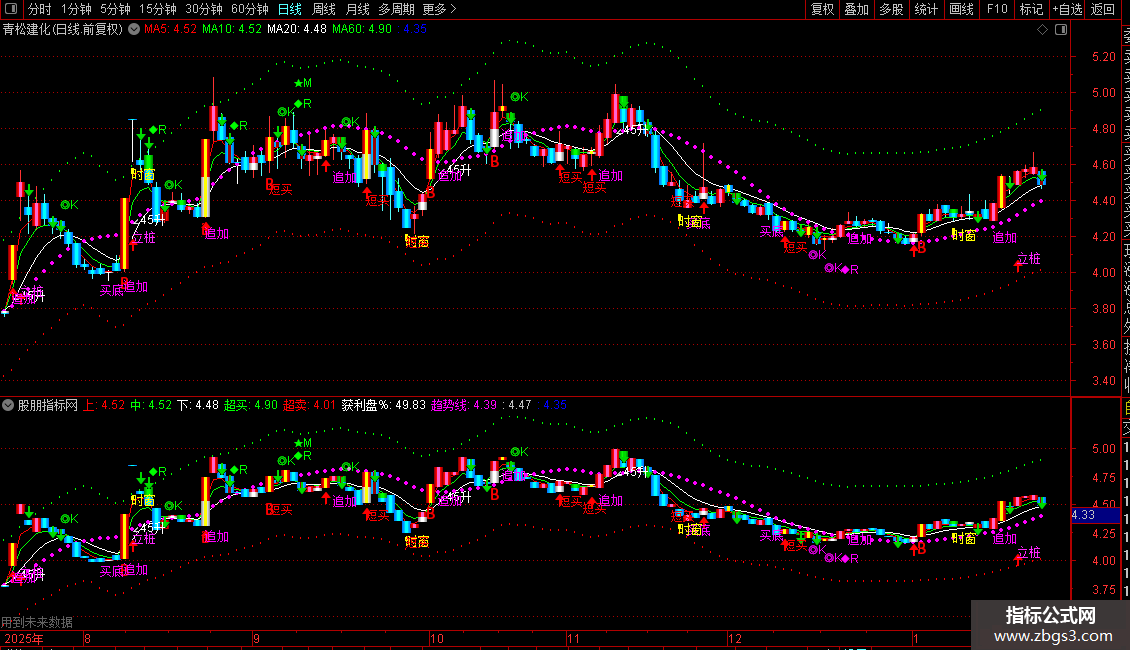1130x650 pixels.
Task: Click the 2025年 label on time axis
Action: coord(24,638)
